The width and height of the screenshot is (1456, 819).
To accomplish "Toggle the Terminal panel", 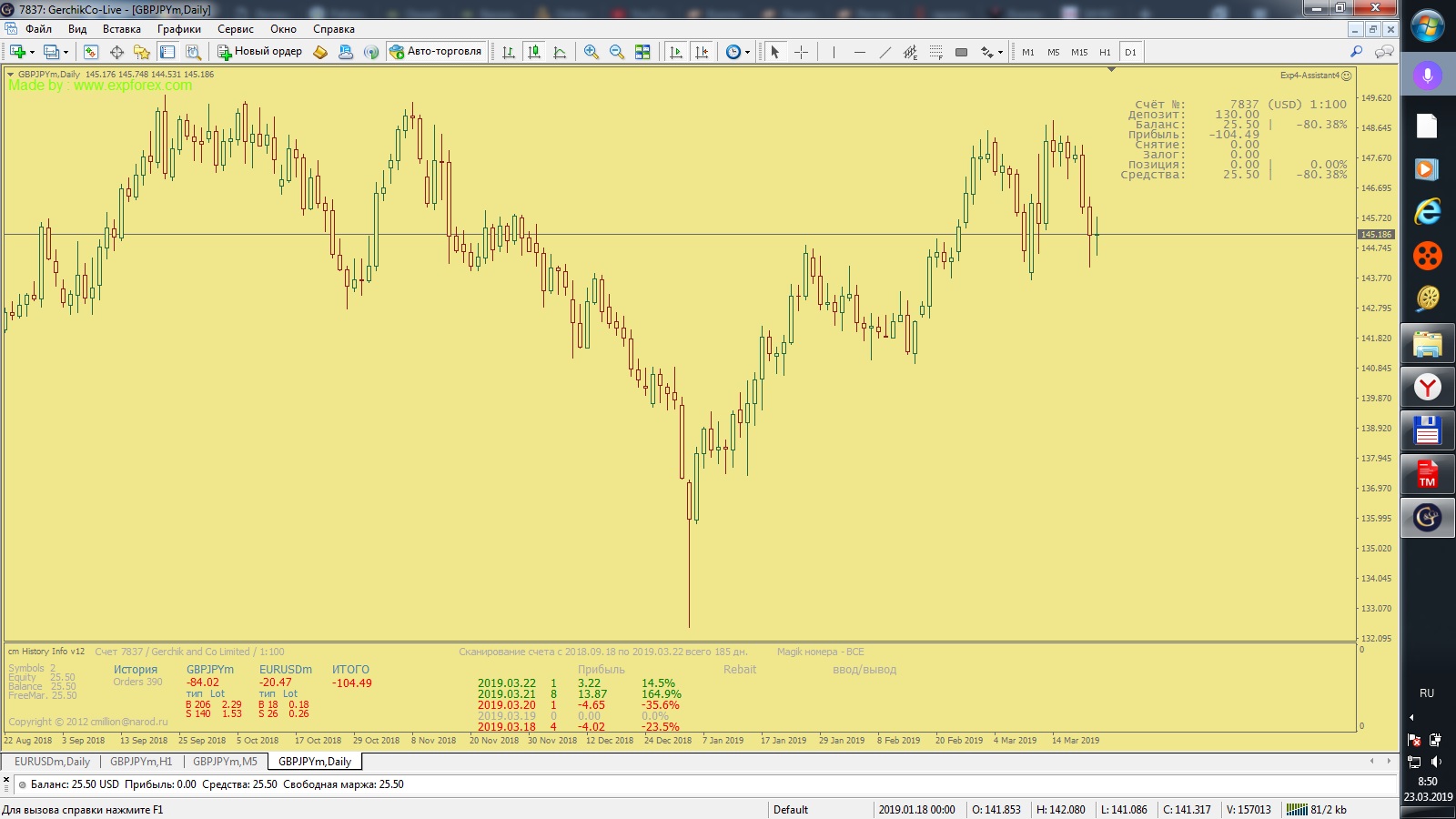I will click(x=167, y=52).
